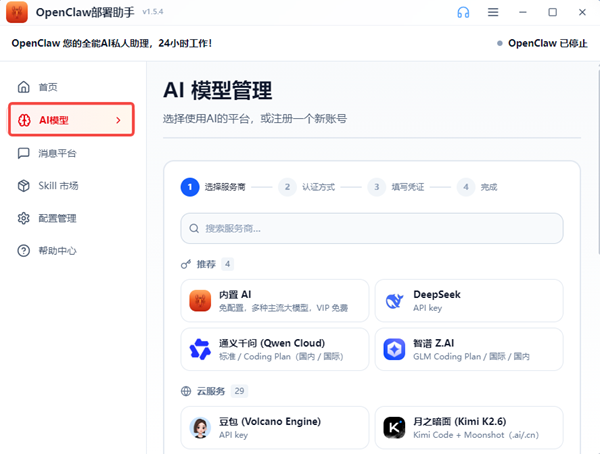Choose the DeepSeek API key card
The width and height of the screenshot is (600, 454).
(469, 300)
